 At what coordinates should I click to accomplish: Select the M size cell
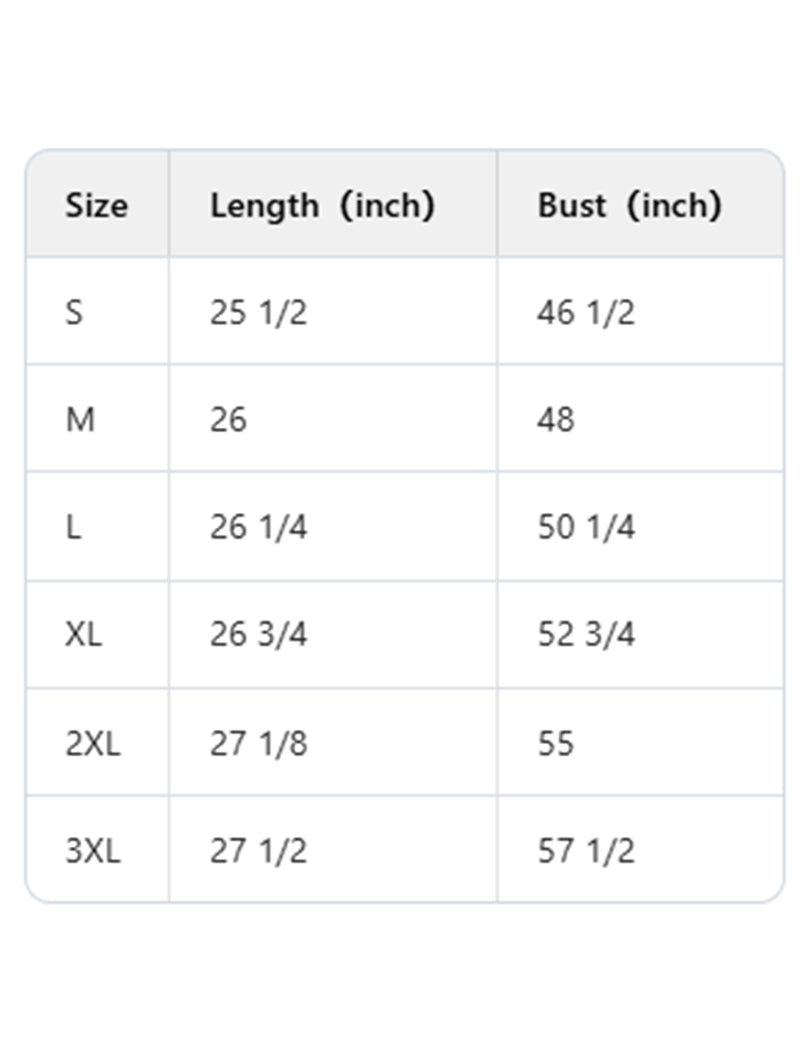coord(80,420)
